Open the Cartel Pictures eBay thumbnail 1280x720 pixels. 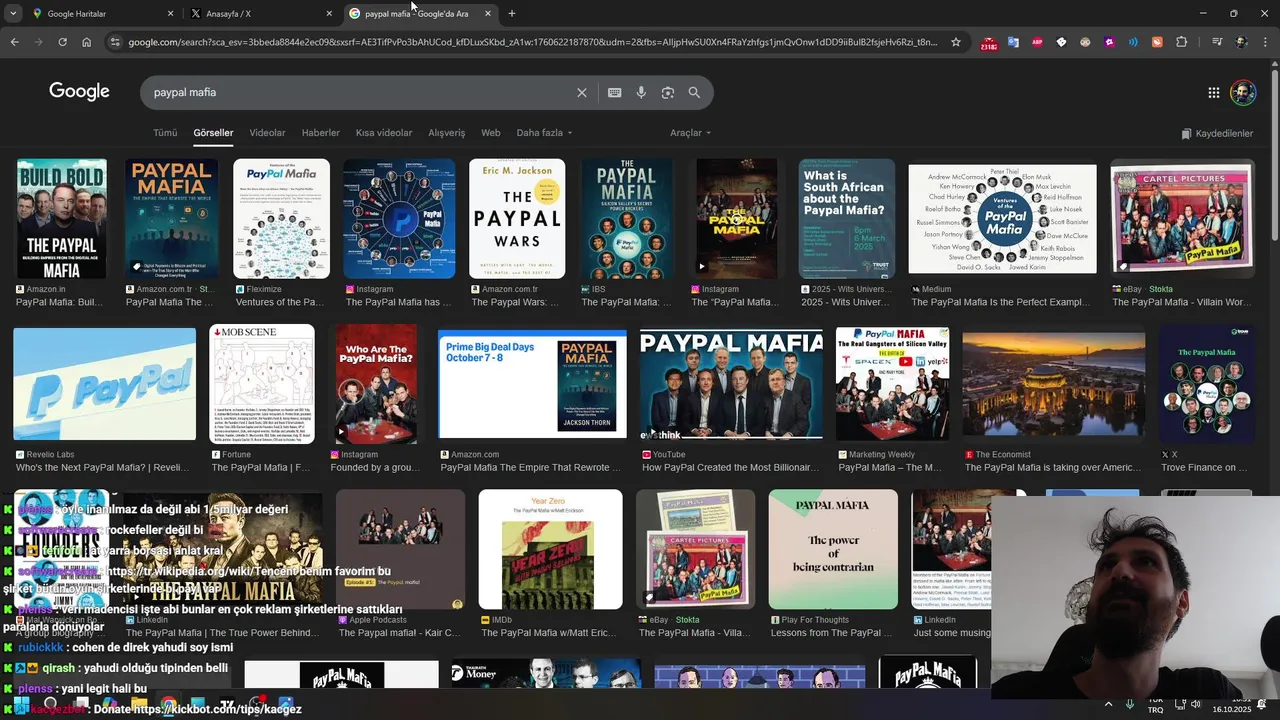click(x=1182, y=218)
